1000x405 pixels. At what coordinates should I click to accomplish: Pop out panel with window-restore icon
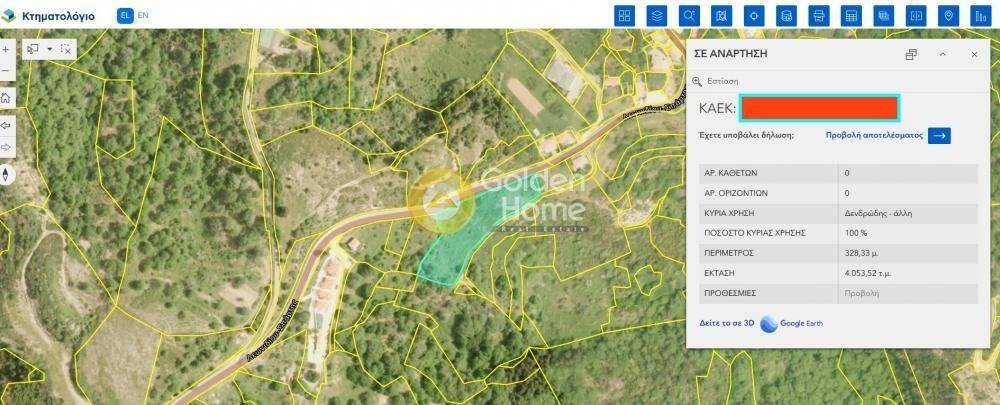[x=911, y=55]
